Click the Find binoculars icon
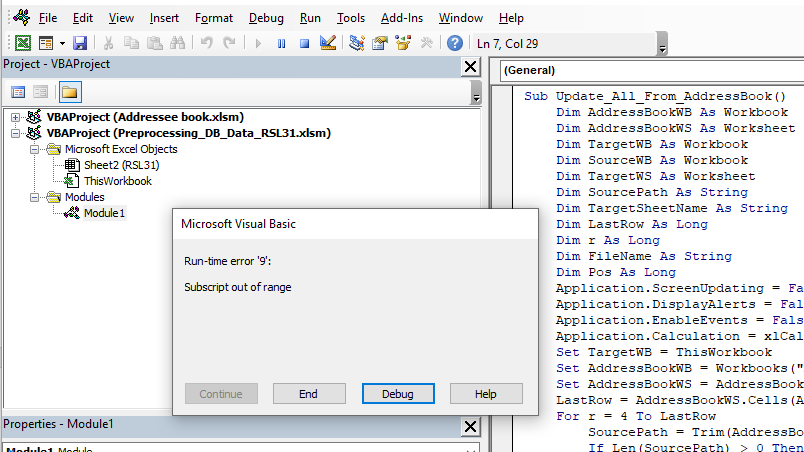 point(177,43)
